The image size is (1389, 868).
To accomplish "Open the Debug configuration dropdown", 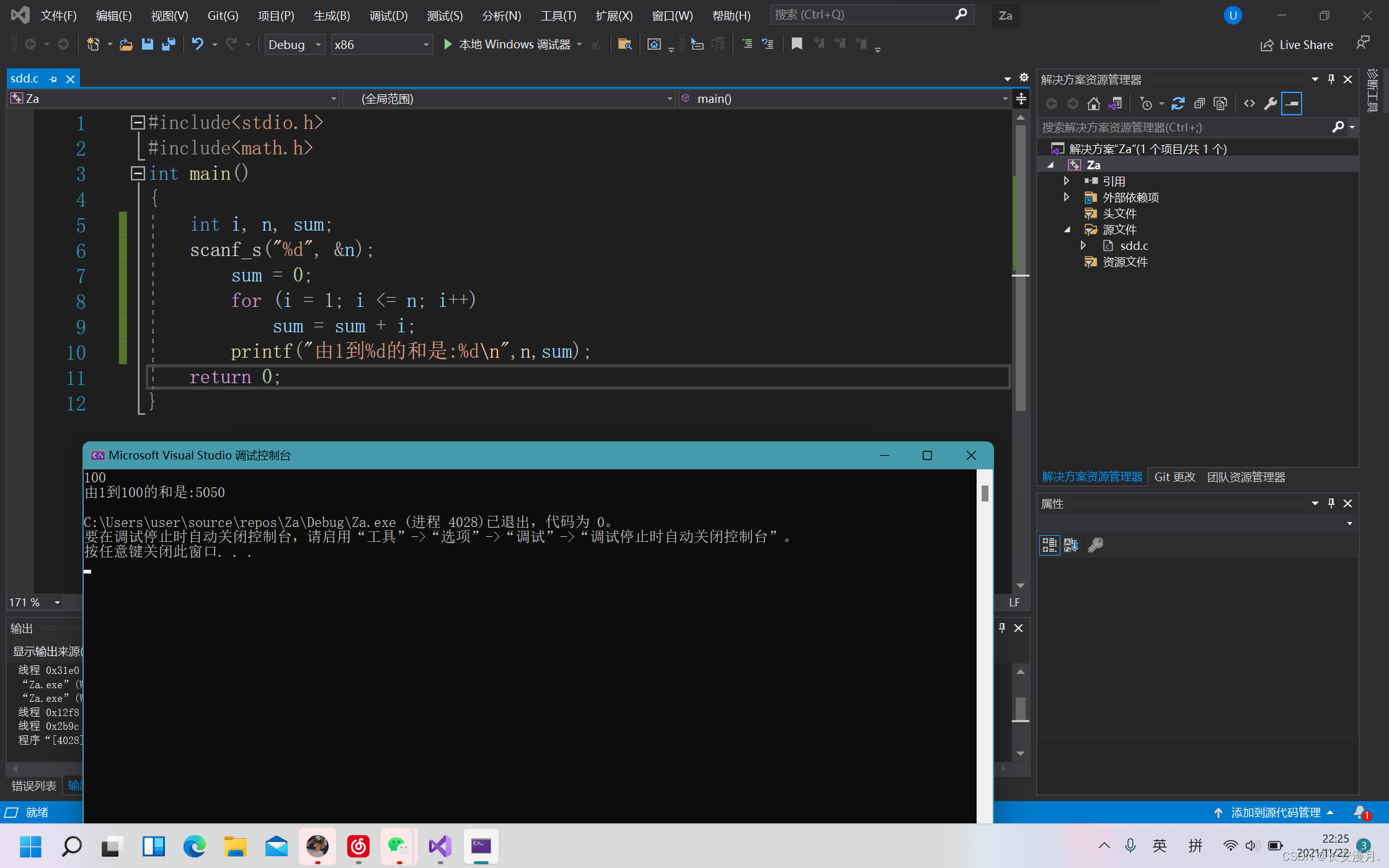I will coord(295,45).
